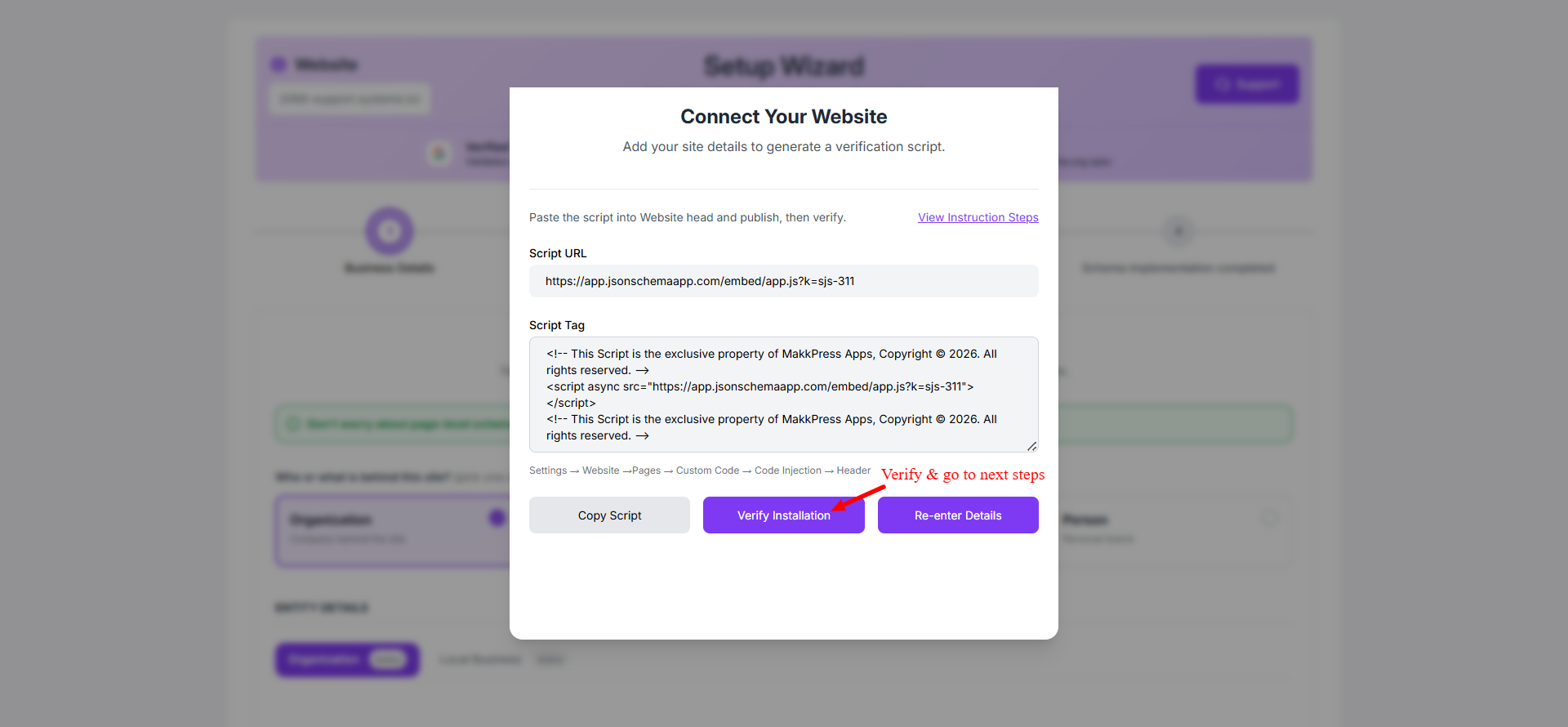This screenshot has width=1568, height=727.
Task: Click the Settings to Header path text
Action: pos(700,471)
